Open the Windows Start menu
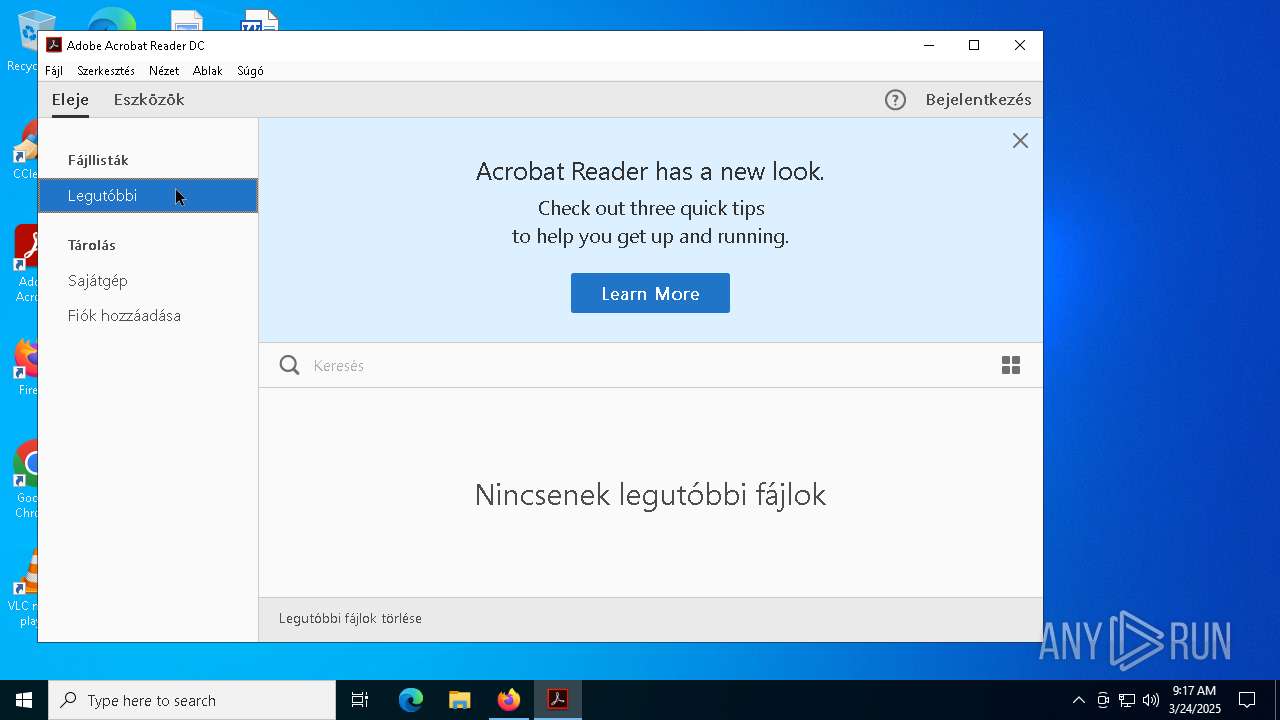1280x720 pixels. 24,700
